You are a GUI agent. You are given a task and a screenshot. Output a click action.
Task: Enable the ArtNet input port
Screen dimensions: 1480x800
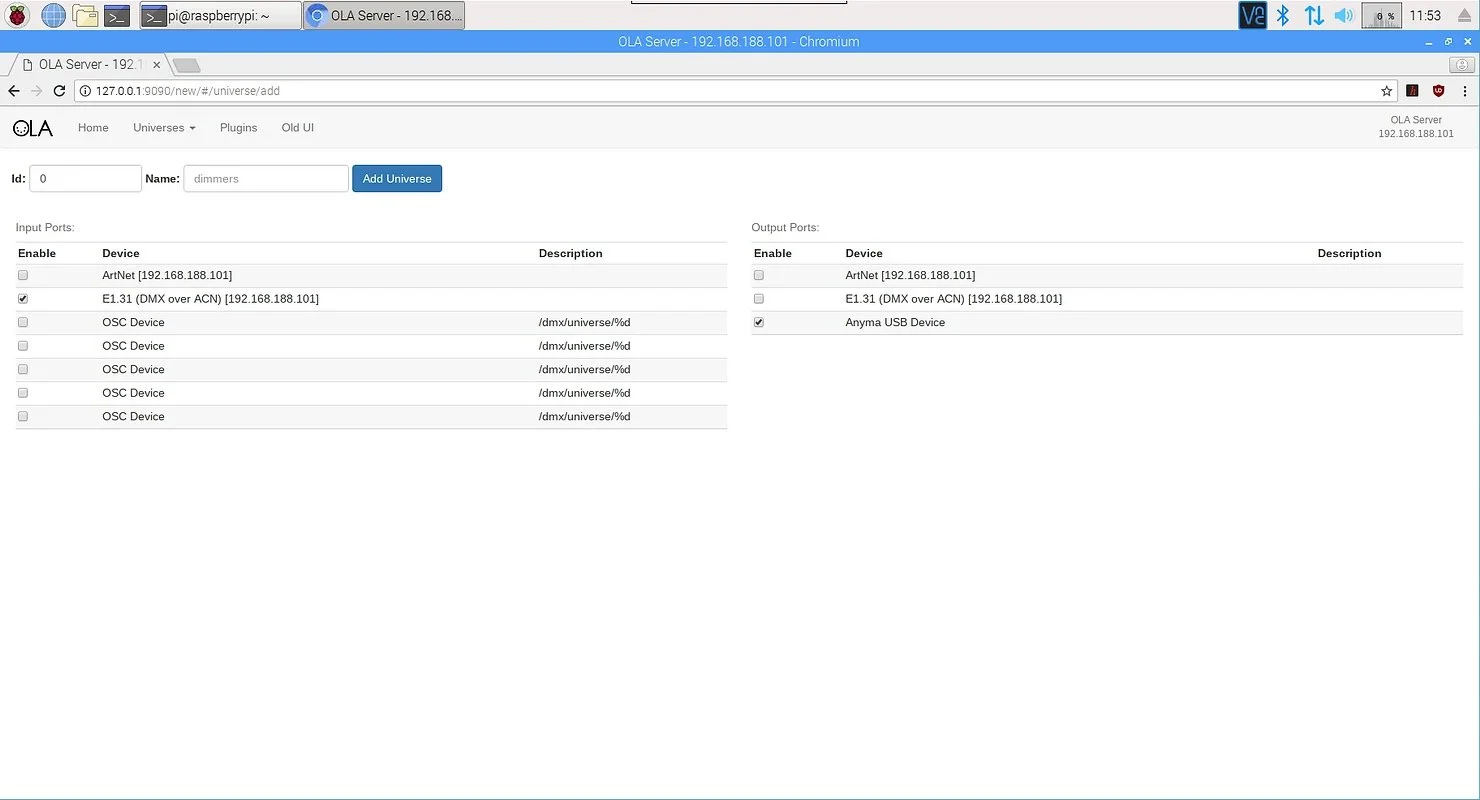22,275
